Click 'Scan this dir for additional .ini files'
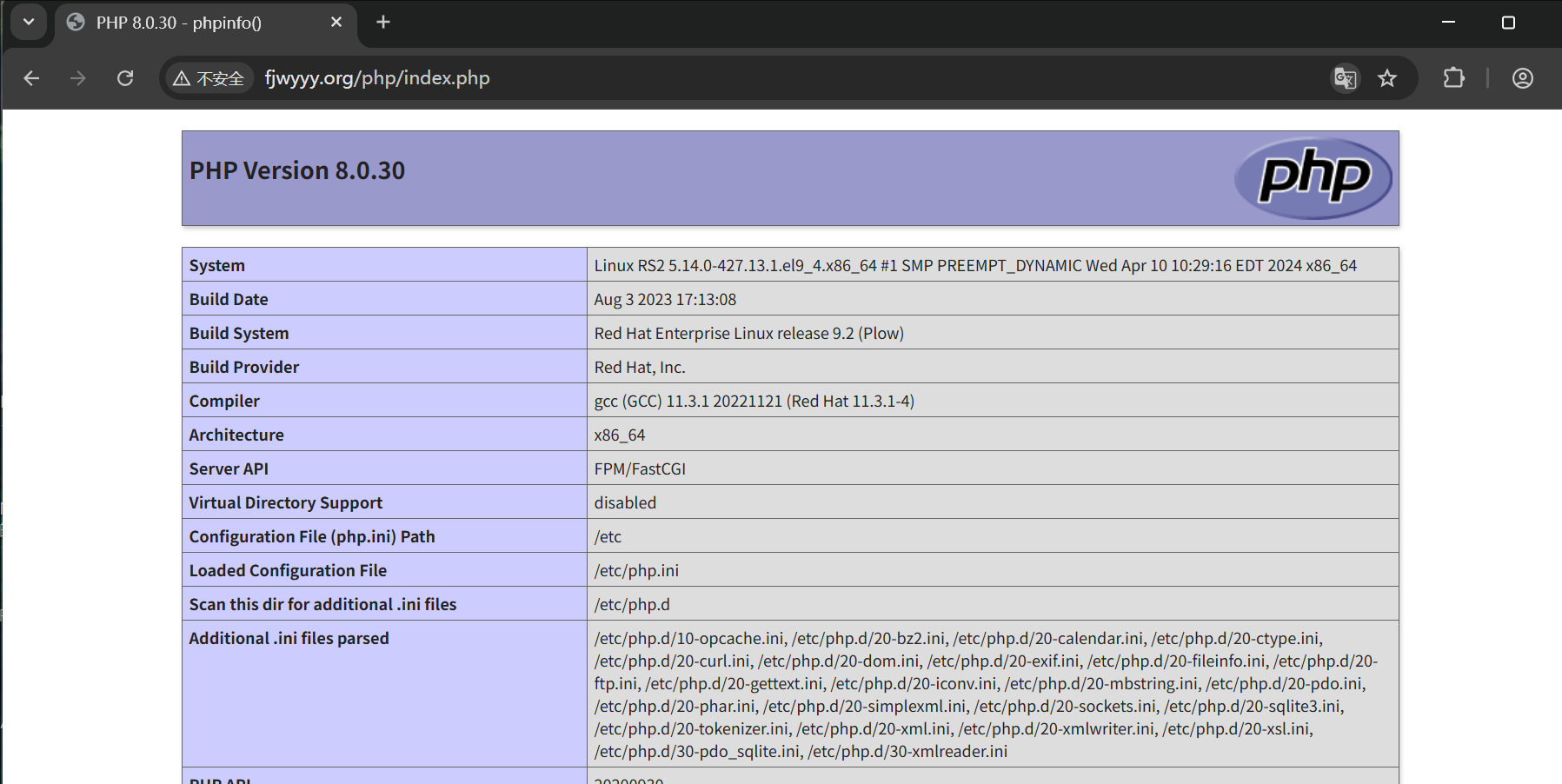 click(x=322, y=604)
